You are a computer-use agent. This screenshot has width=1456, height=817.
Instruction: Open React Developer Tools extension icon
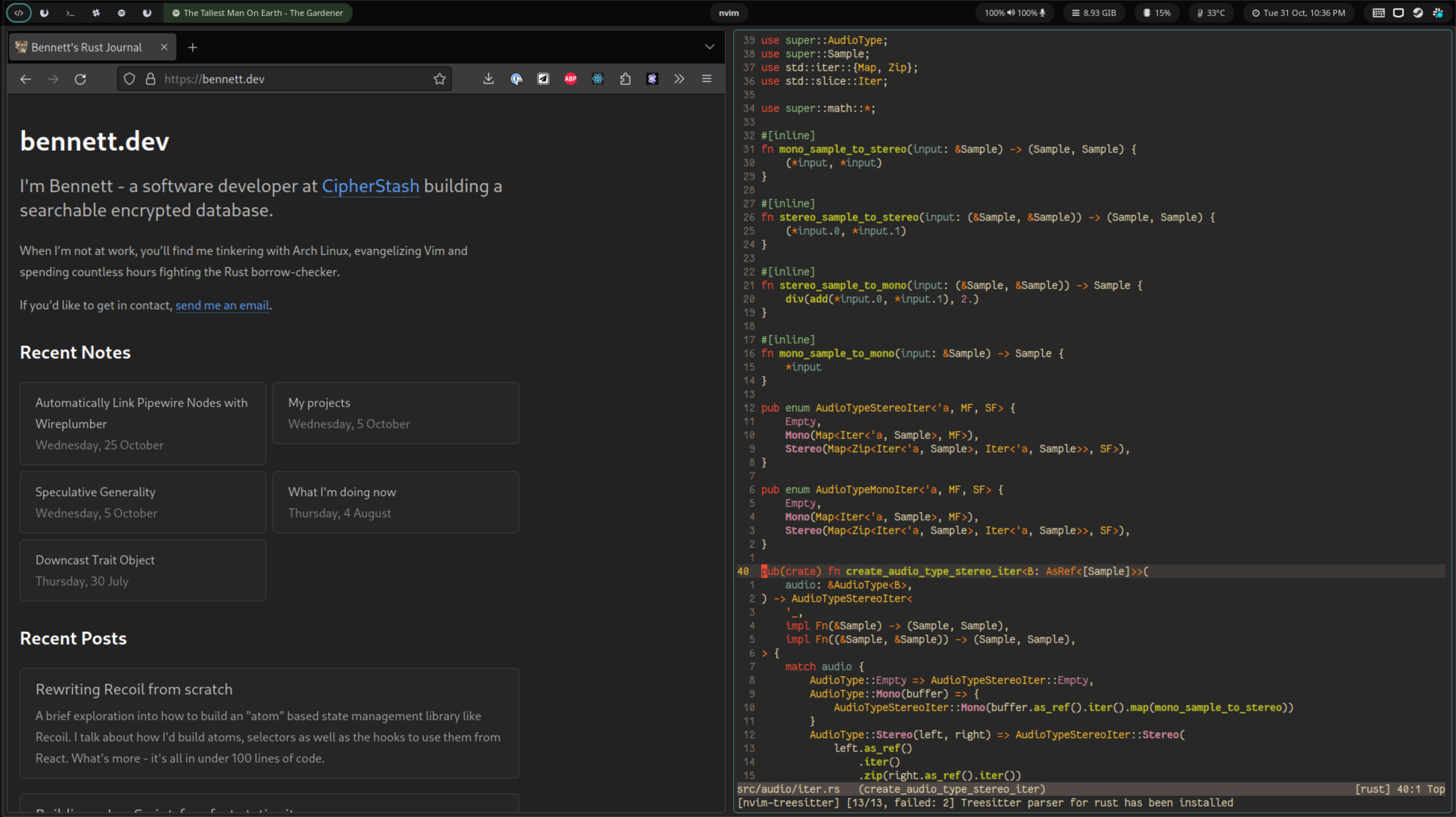coord(597,79)
